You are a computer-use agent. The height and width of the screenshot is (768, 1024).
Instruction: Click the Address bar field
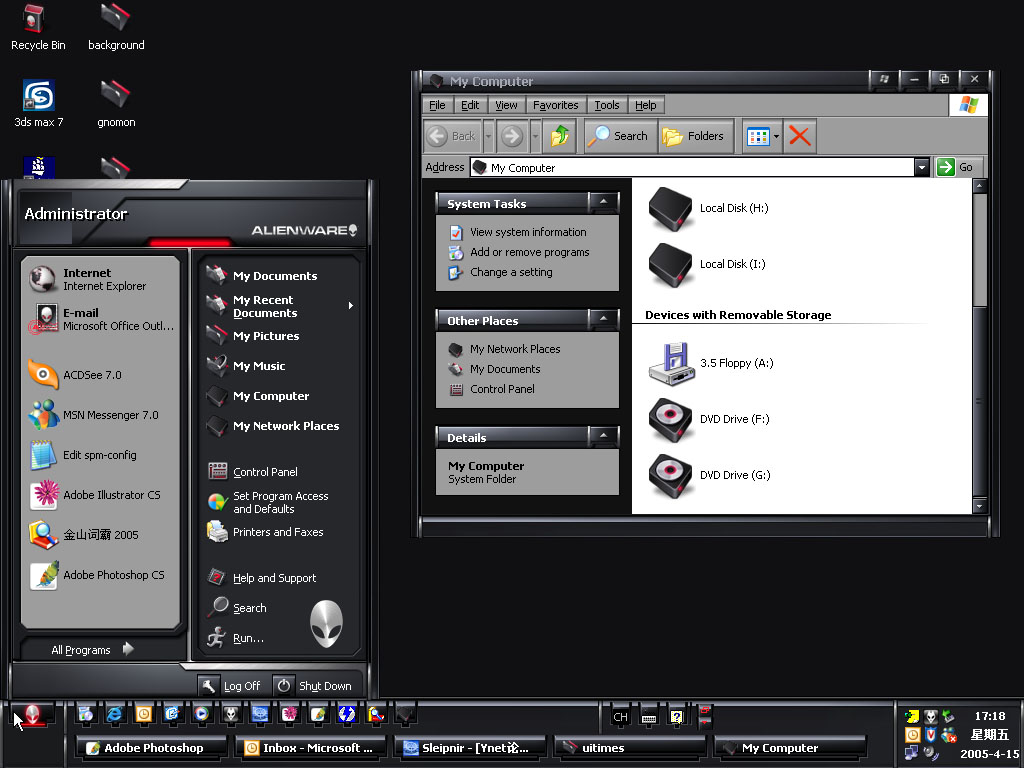coord(692,168)
